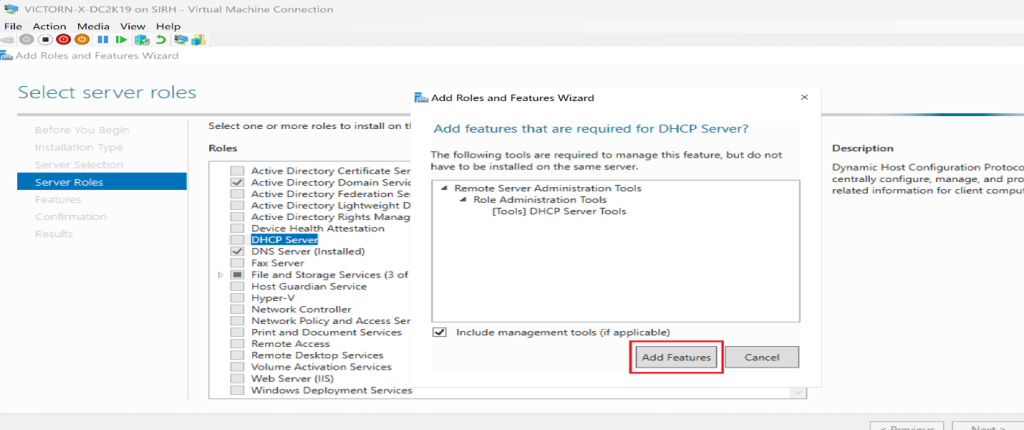The width and height of the screenshot is (1024, 430).
Task: Collapse Remote Server Administration Tools node
Action: (x=444, y=188)
